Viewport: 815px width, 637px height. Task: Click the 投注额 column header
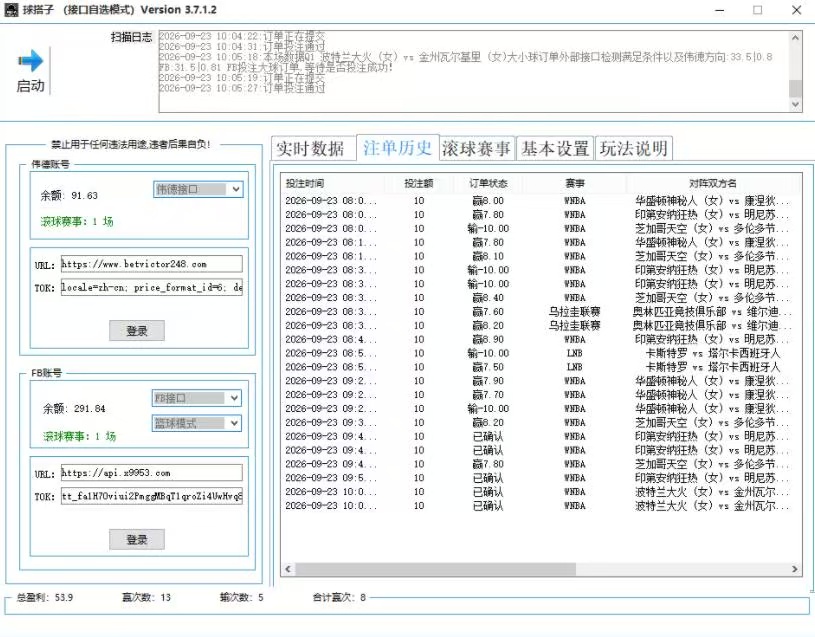pyautogui.click(x=419, y=183)
